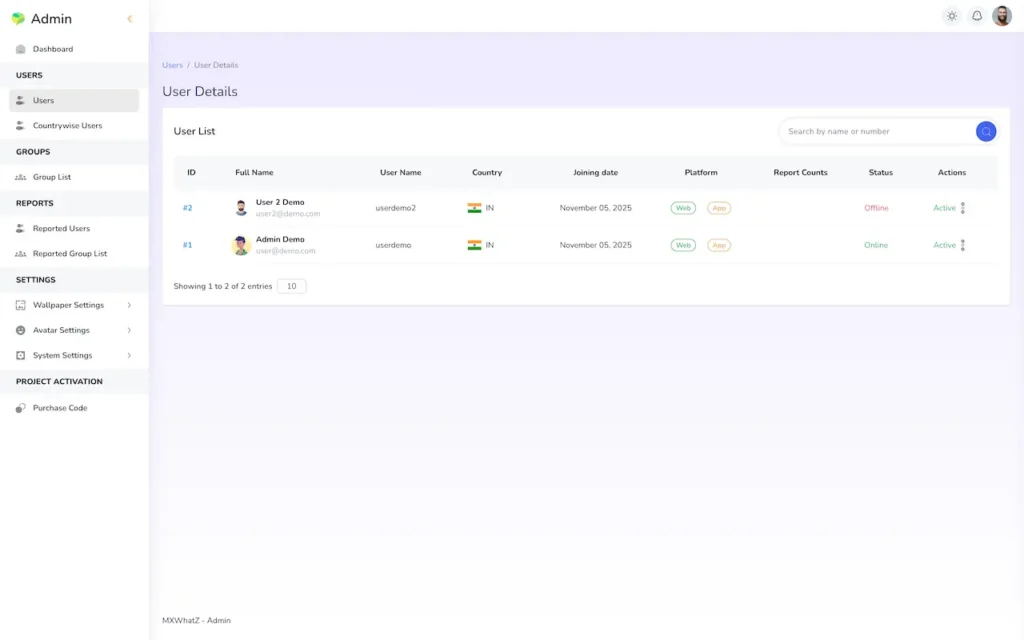Click the Admin logo icon
Image resolution: width=1024 pixels, height=640 pixels.
point(18,19)
